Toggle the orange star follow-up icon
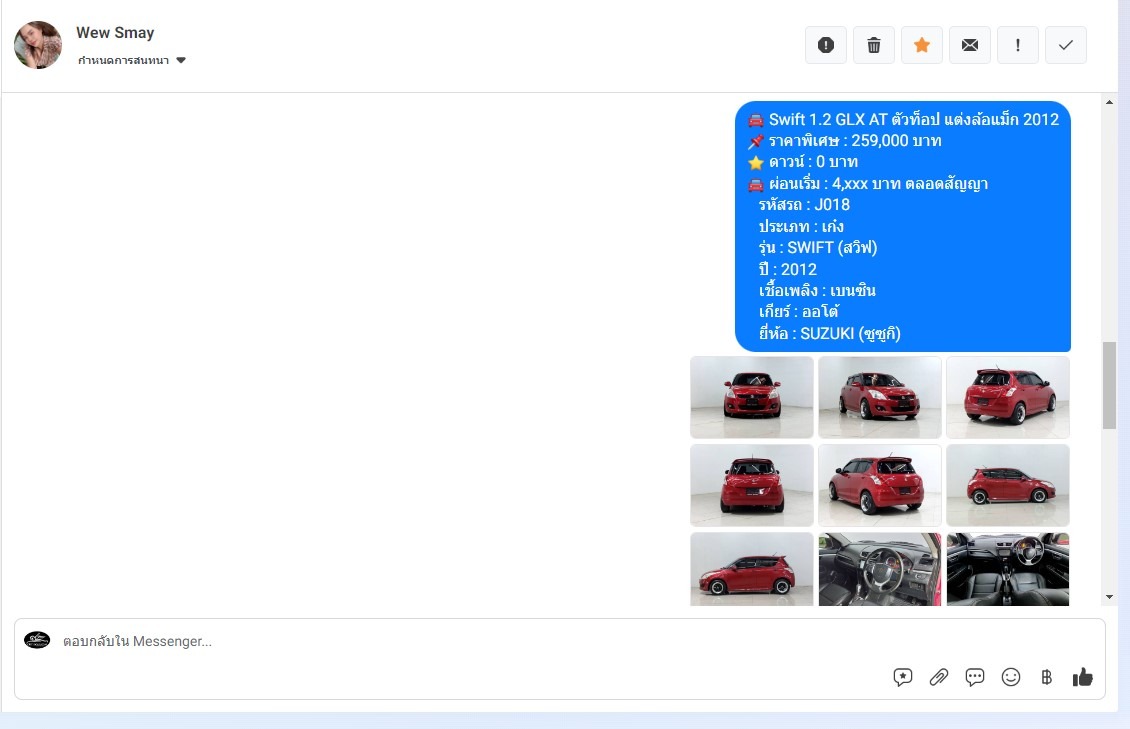Image resolution: width=1130 pixels, height=729 pixels. (922, 45)
